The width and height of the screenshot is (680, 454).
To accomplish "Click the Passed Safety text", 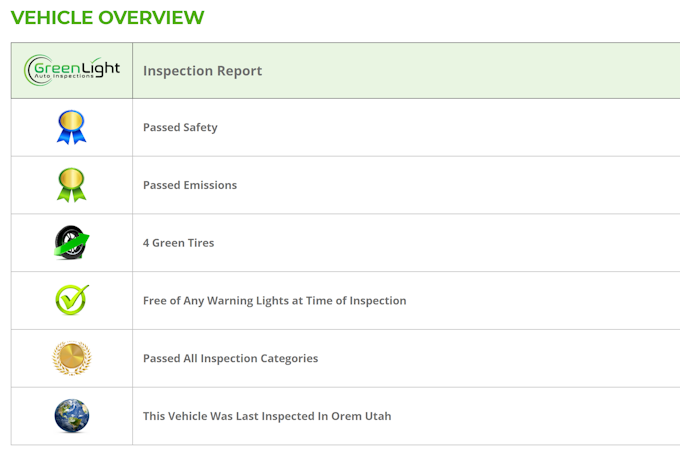I will pos(180,128).
